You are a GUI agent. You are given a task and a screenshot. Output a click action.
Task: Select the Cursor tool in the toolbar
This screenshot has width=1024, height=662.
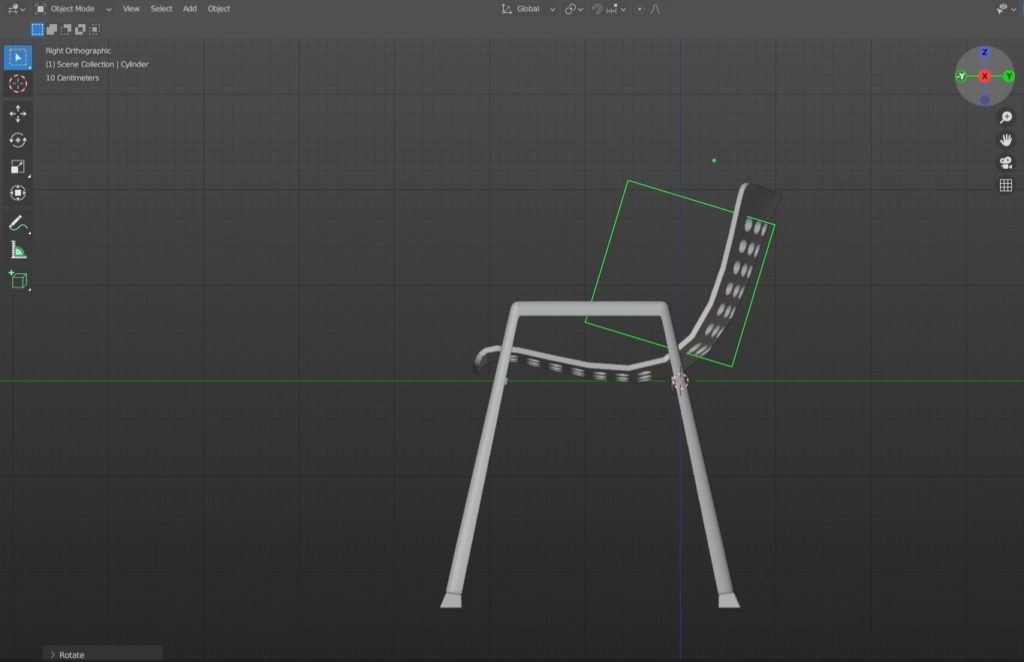[18, 84]
